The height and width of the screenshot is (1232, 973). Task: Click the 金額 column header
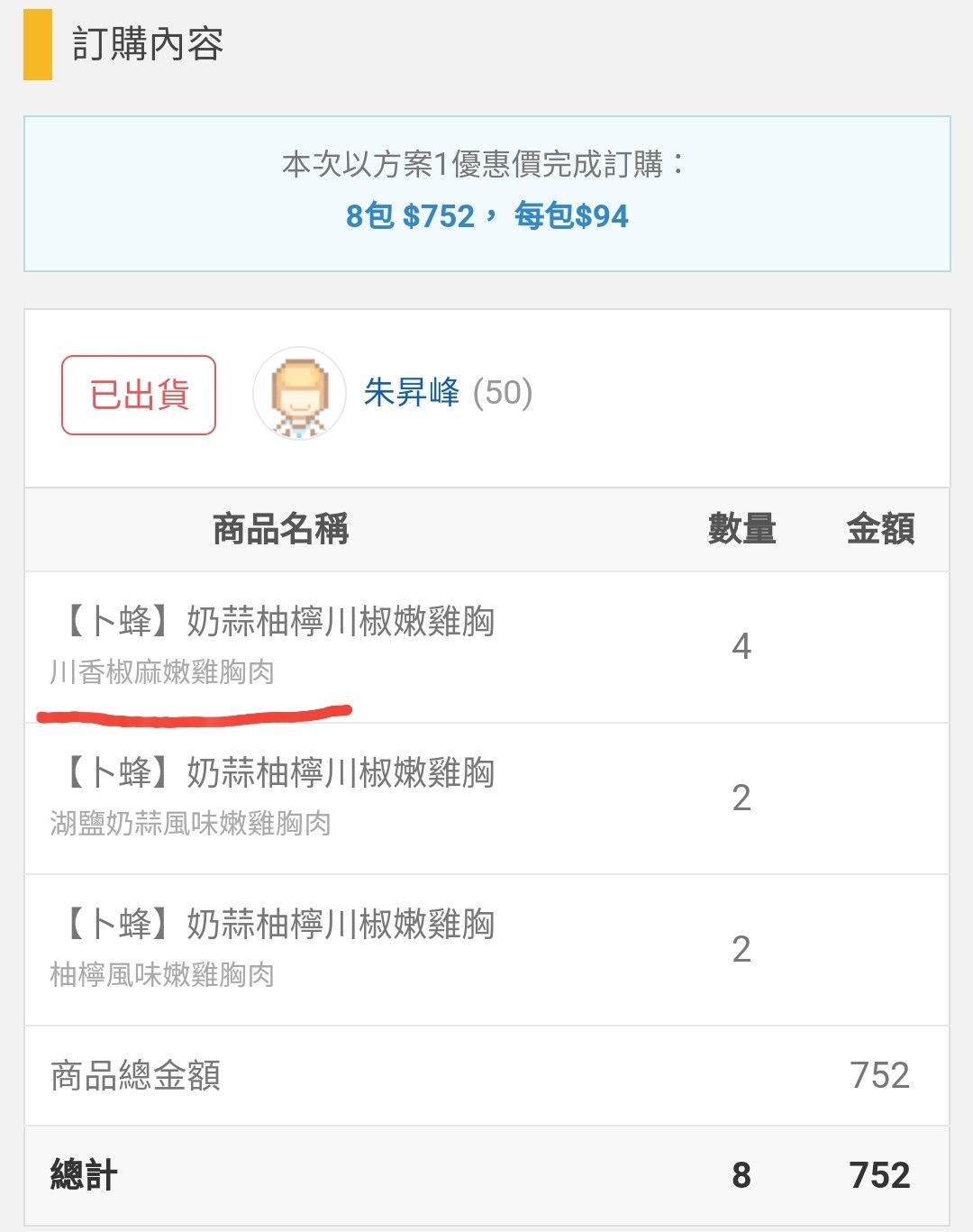coord(880,529)
